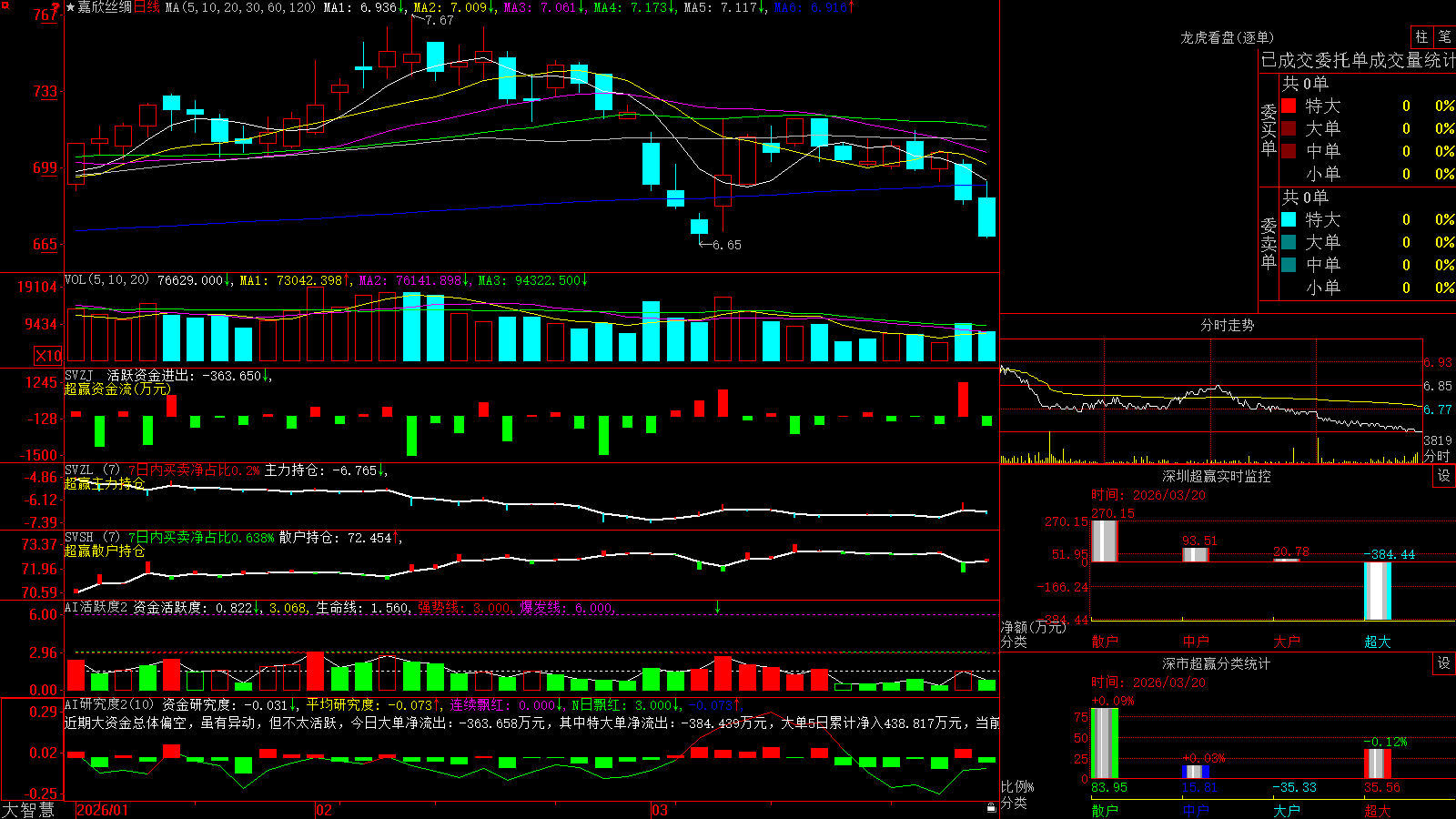Click the cyan 特大 sell-order swatch
Image resolution: width=1456 pixels, height=819 pixels.
(1289, 219)
